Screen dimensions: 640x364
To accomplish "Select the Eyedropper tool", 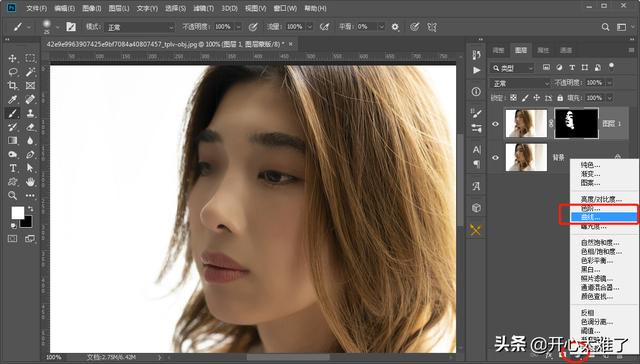I will tap(12, 99).
